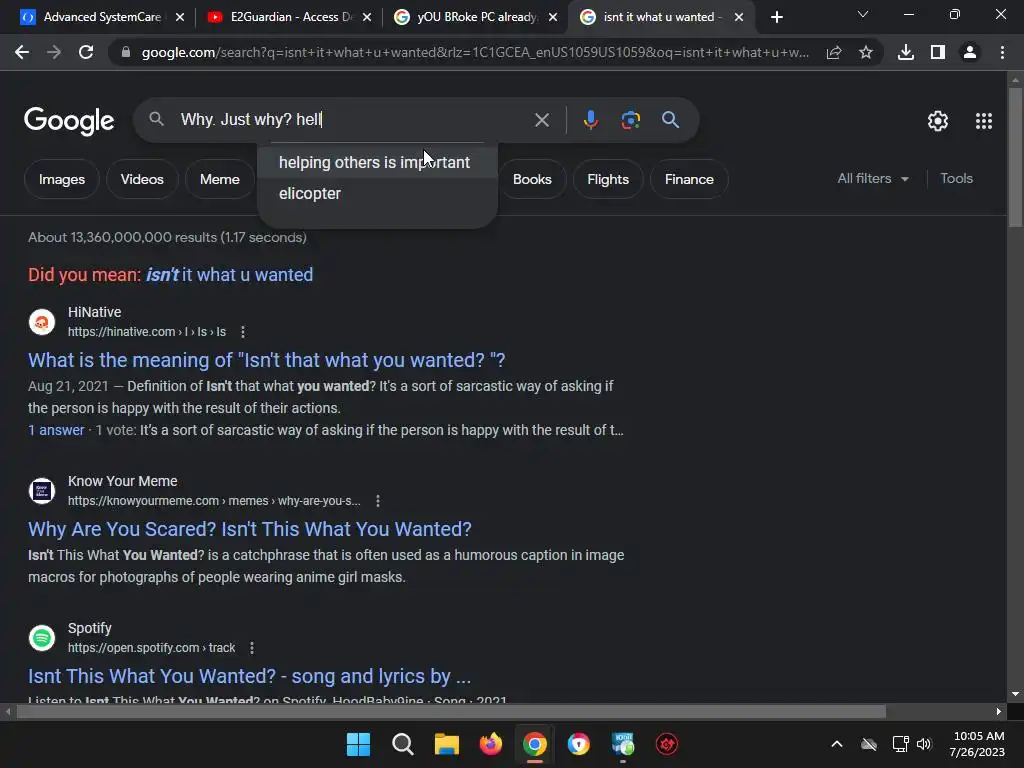Open Windows Start menu
Screen dimensions: 1024x768
pyautogui.click(x=358, y=744)
